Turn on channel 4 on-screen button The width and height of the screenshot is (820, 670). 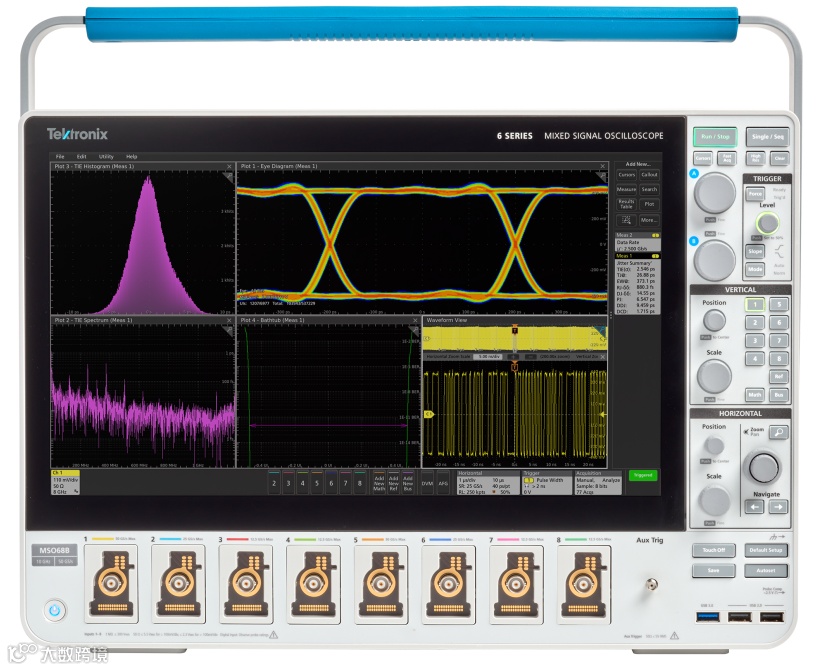(302, 483)
